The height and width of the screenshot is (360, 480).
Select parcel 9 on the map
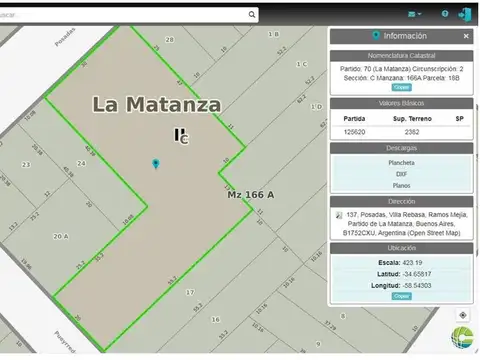(318, 344)
